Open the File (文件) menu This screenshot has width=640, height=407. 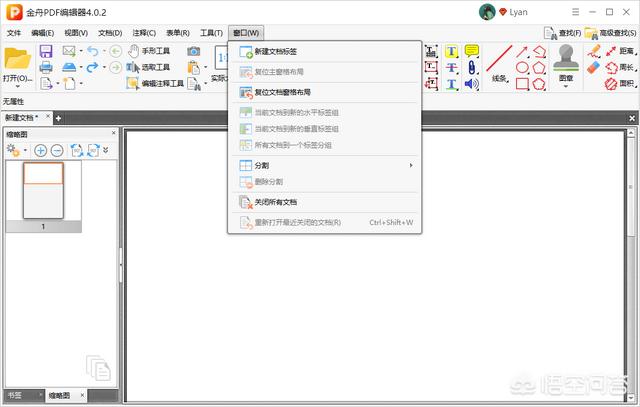[13, 33]
